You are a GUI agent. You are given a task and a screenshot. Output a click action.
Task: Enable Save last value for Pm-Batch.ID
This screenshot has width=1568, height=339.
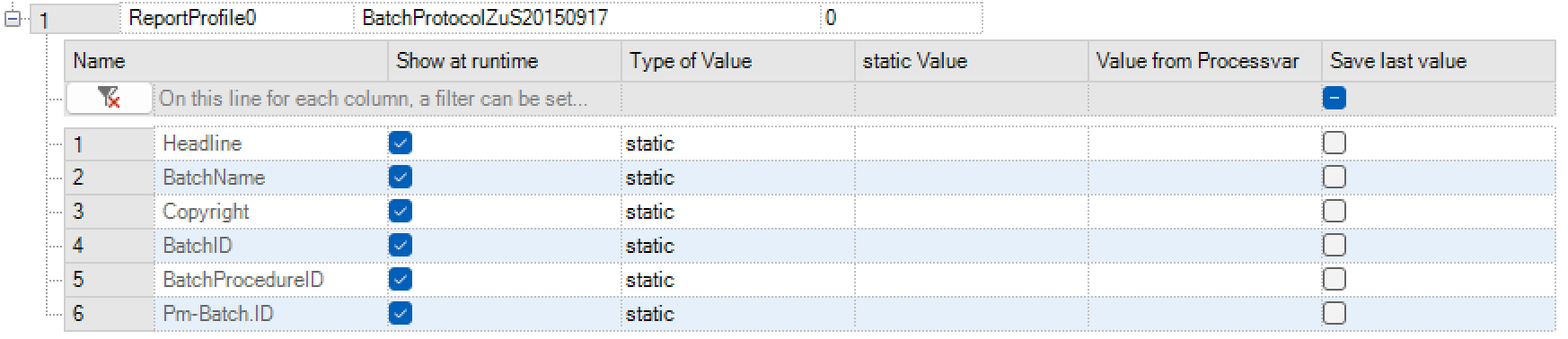[x=1335, y=313]
